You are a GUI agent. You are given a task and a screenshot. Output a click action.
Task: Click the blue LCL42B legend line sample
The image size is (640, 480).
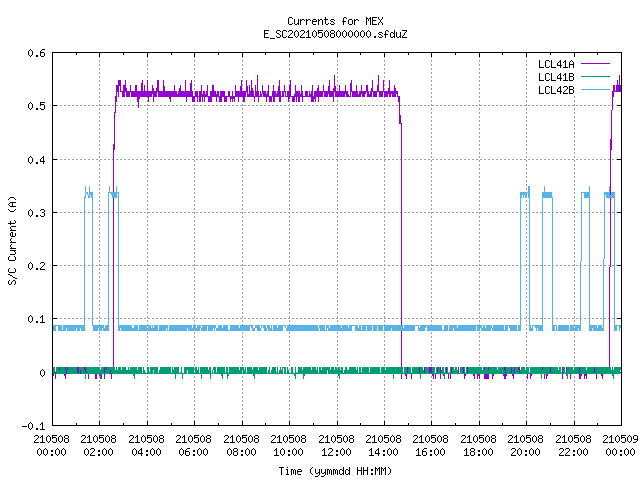coord(595,90)
